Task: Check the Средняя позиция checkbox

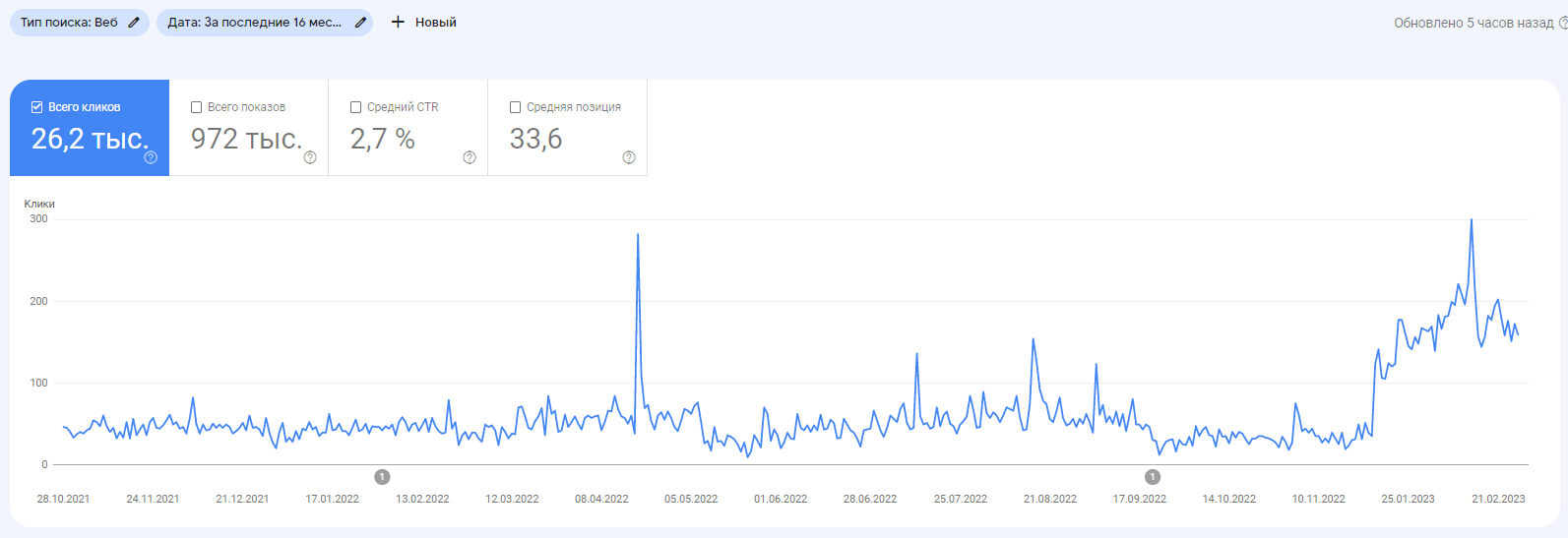Action: tap(516, 107)
